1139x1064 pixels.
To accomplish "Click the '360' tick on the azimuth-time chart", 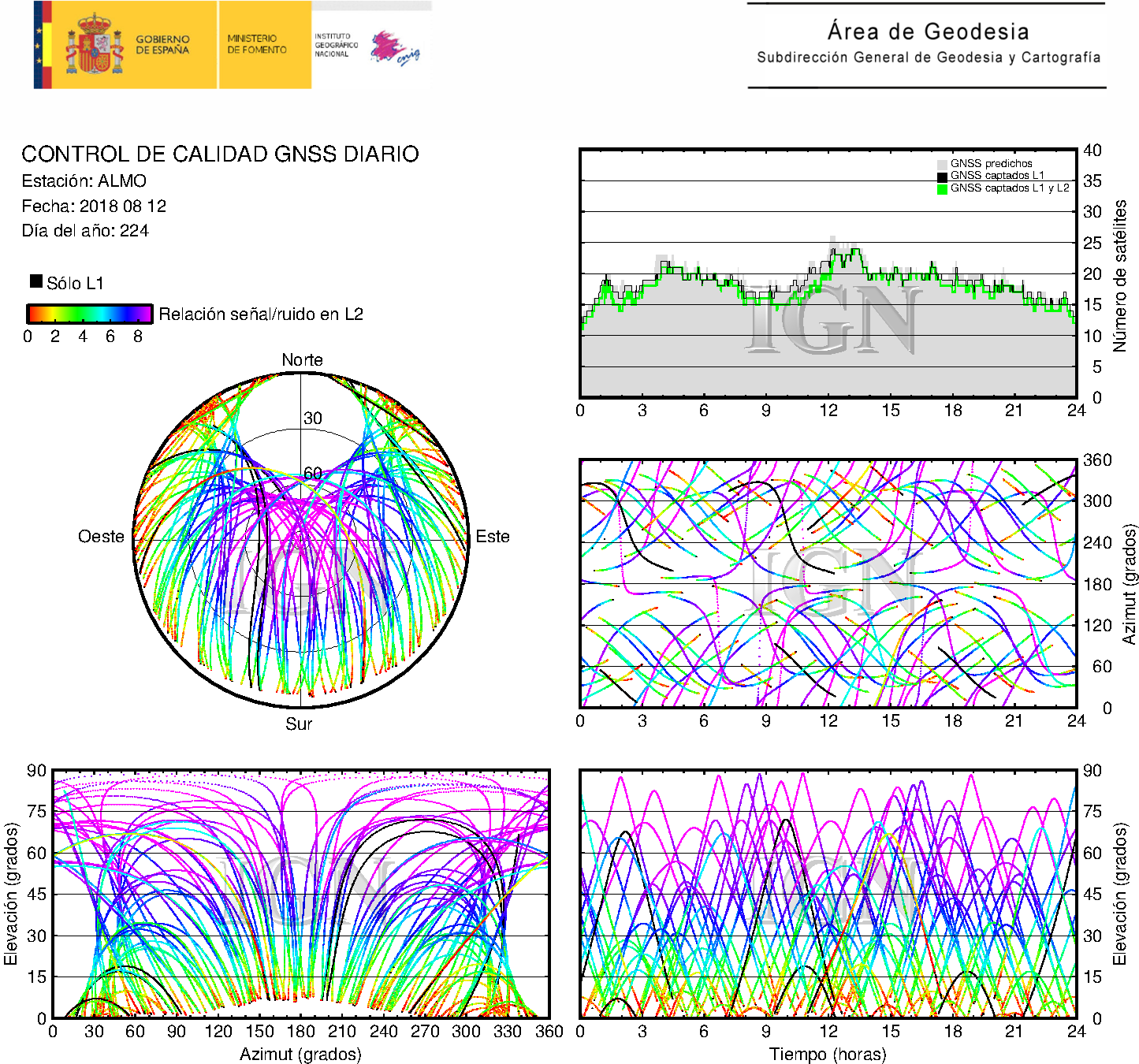I will coord(1097,460).
